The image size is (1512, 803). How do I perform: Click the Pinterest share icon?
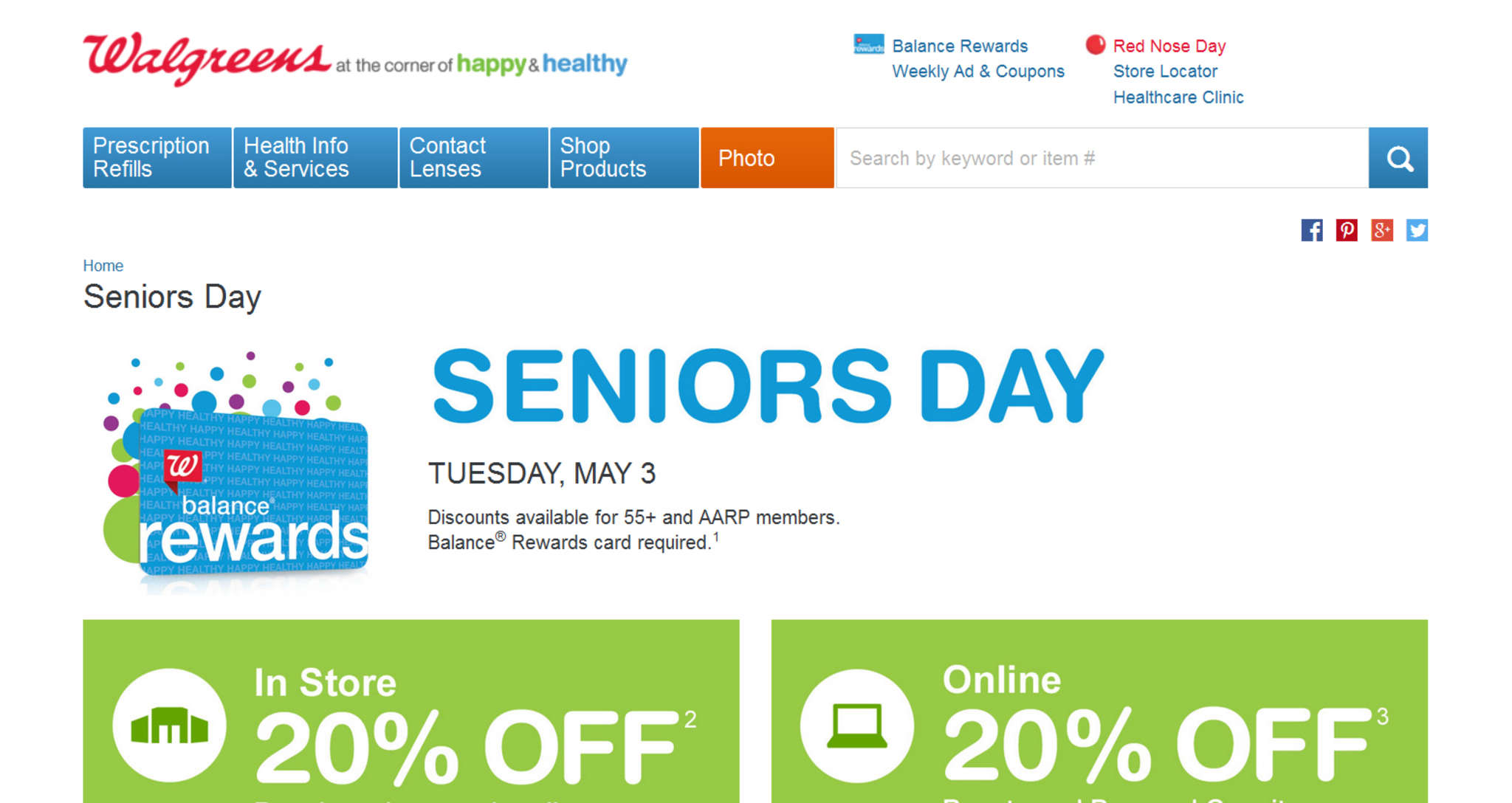(1346, 230)
